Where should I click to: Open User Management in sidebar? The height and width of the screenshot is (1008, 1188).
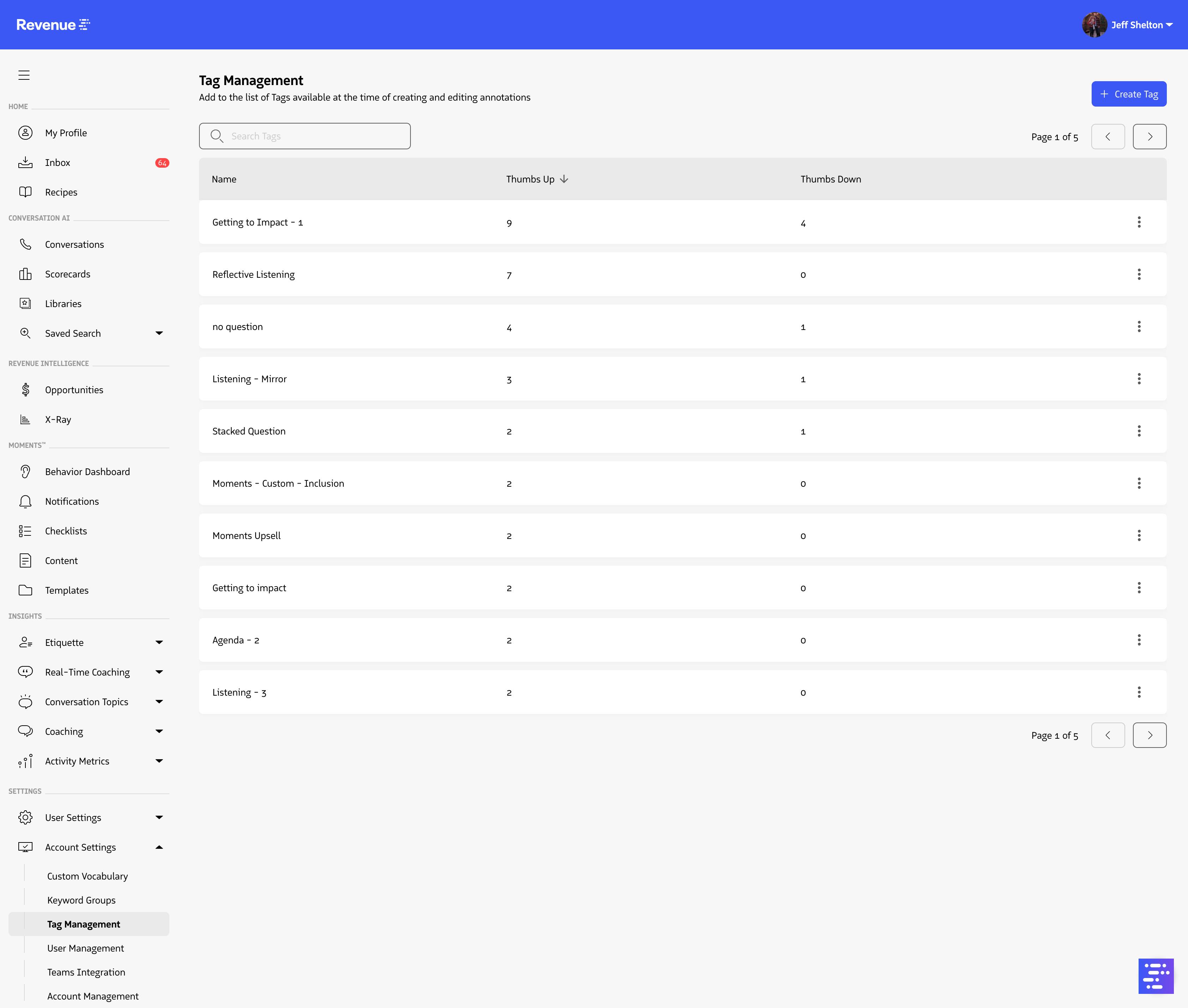pos(86,948)
